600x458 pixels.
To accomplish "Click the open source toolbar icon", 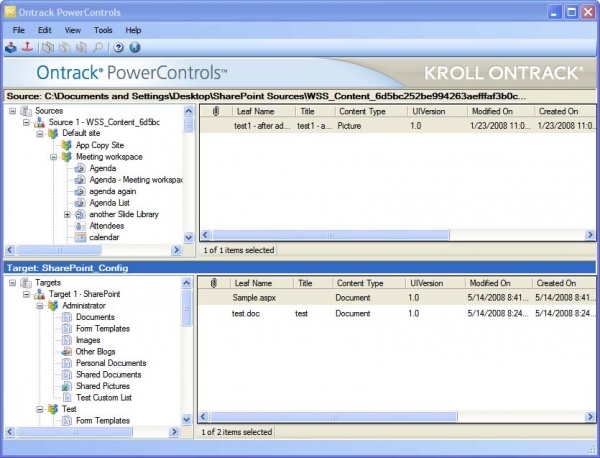I will 11,47.
